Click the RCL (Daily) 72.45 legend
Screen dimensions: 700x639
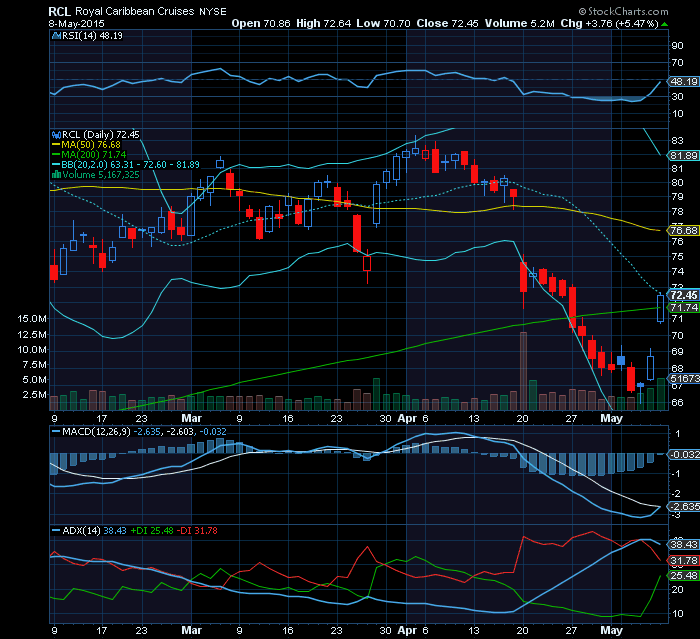(100, 134)
